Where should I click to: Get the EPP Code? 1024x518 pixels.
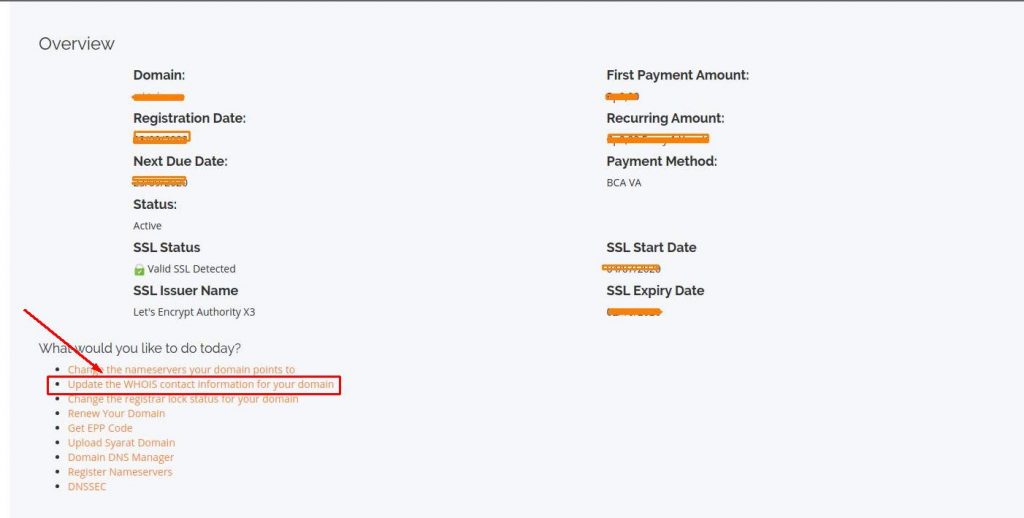(100, 428)
